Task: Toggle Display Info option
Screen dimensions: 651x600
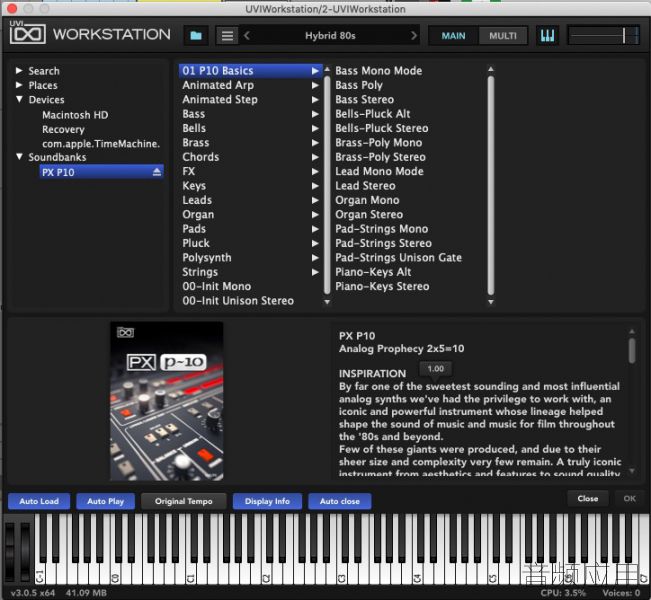Action: coord(267,501)
